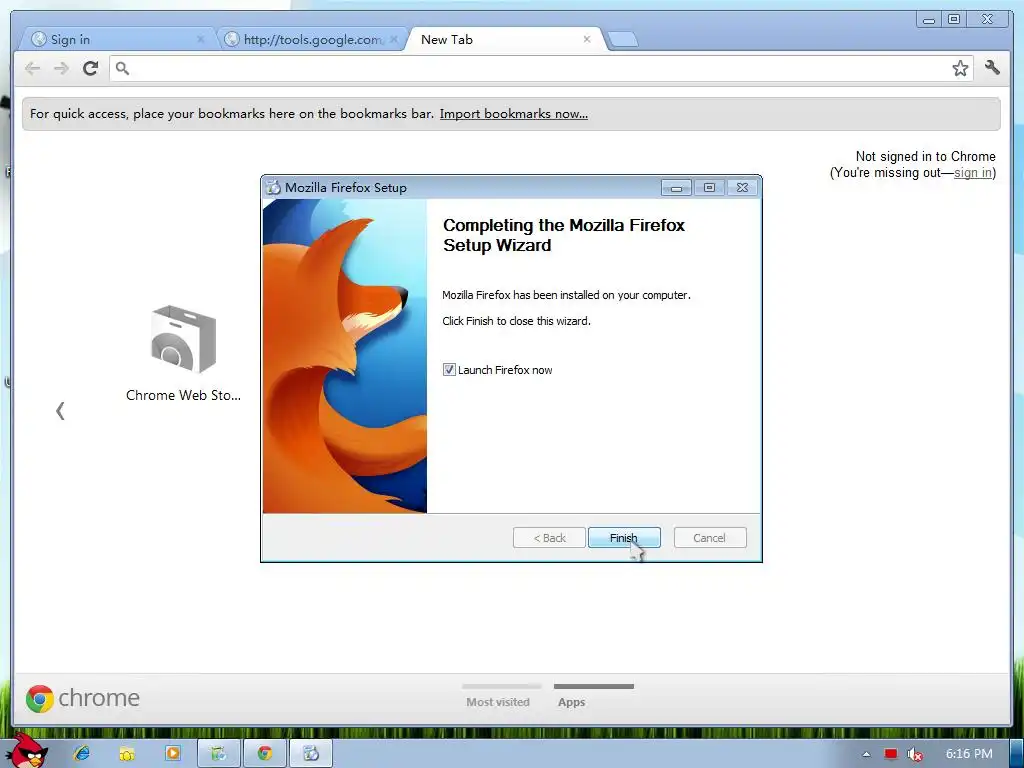Switch to the Firefox Setup taskbar button
The height and width of the screenshot is (768, 1024).
click(x=311, y=754)
